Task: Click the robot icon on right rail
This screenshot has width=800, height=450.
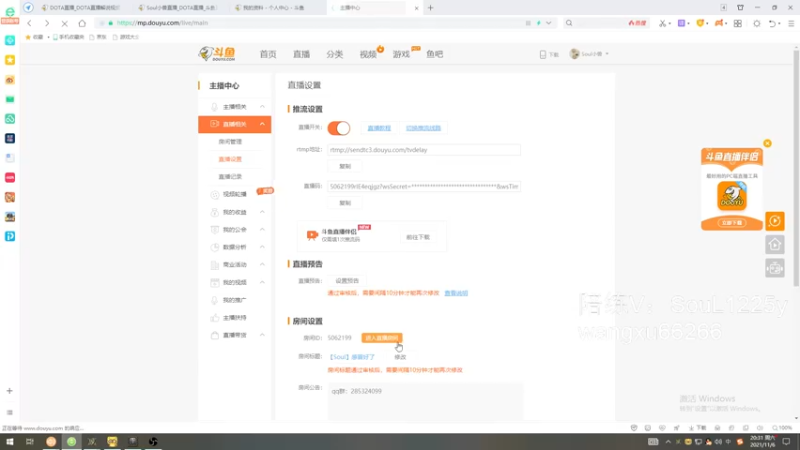Action: point(775,268)
